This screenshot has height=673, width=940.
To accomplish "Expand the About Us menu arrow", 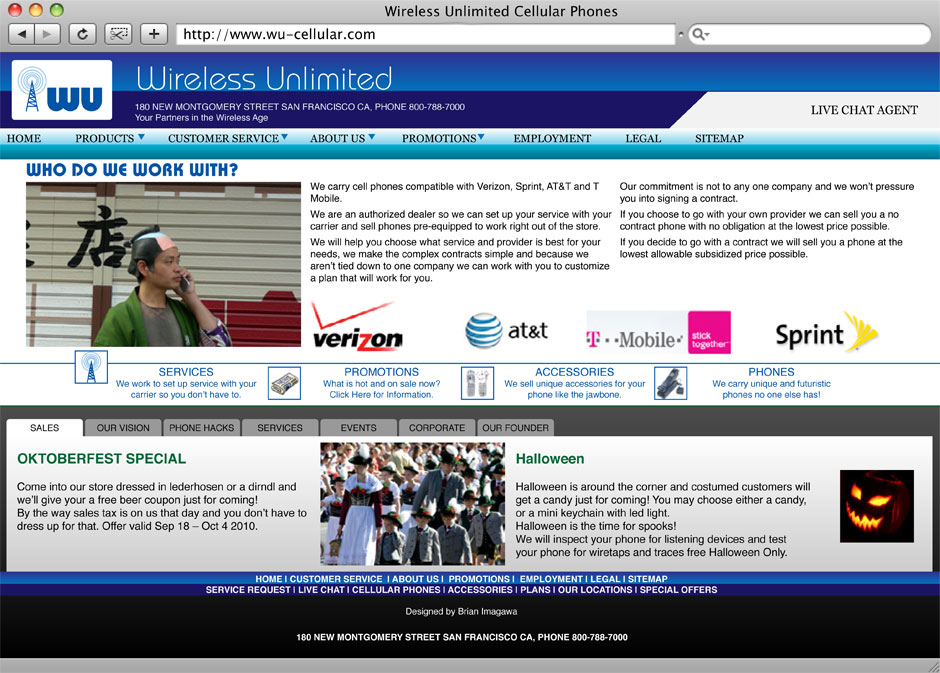I will [372, 137].
